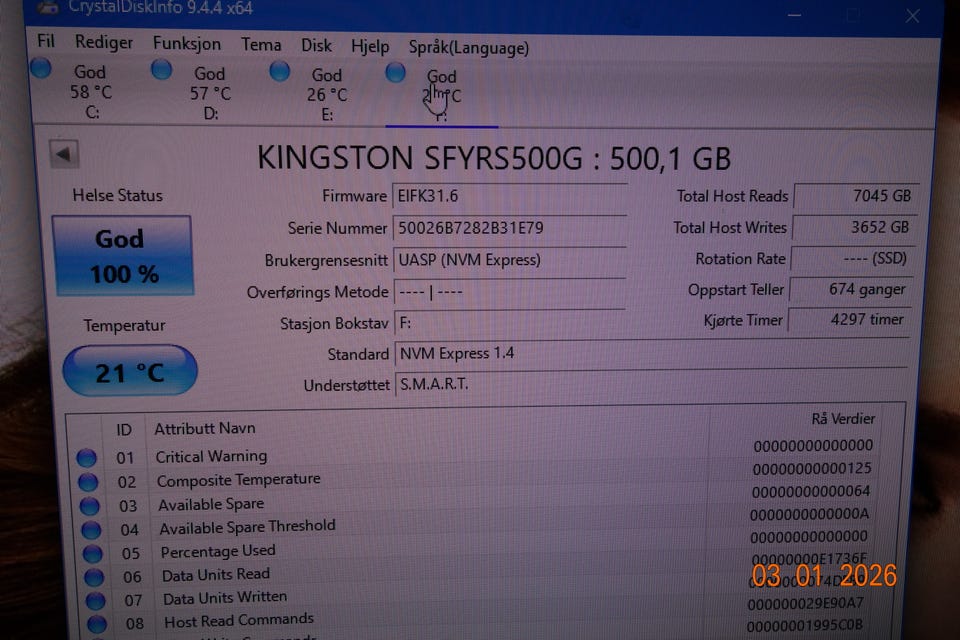The image size is (960, 640).
Task: Click the status orb for Composite Temperature
Action: (88, 483)
